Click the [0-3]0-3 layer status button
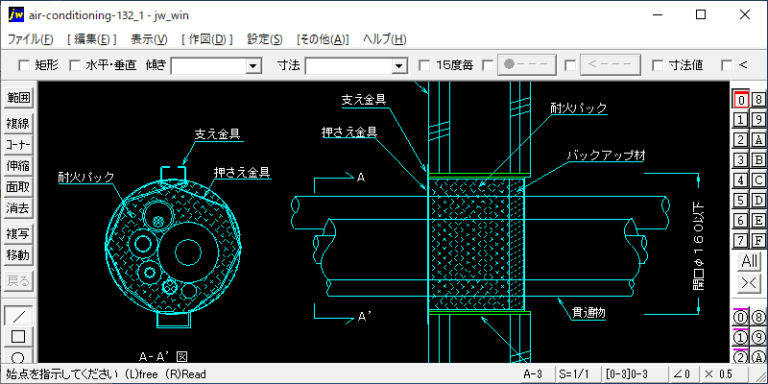This screenshot has width=768, height=384. click(634, 374)
